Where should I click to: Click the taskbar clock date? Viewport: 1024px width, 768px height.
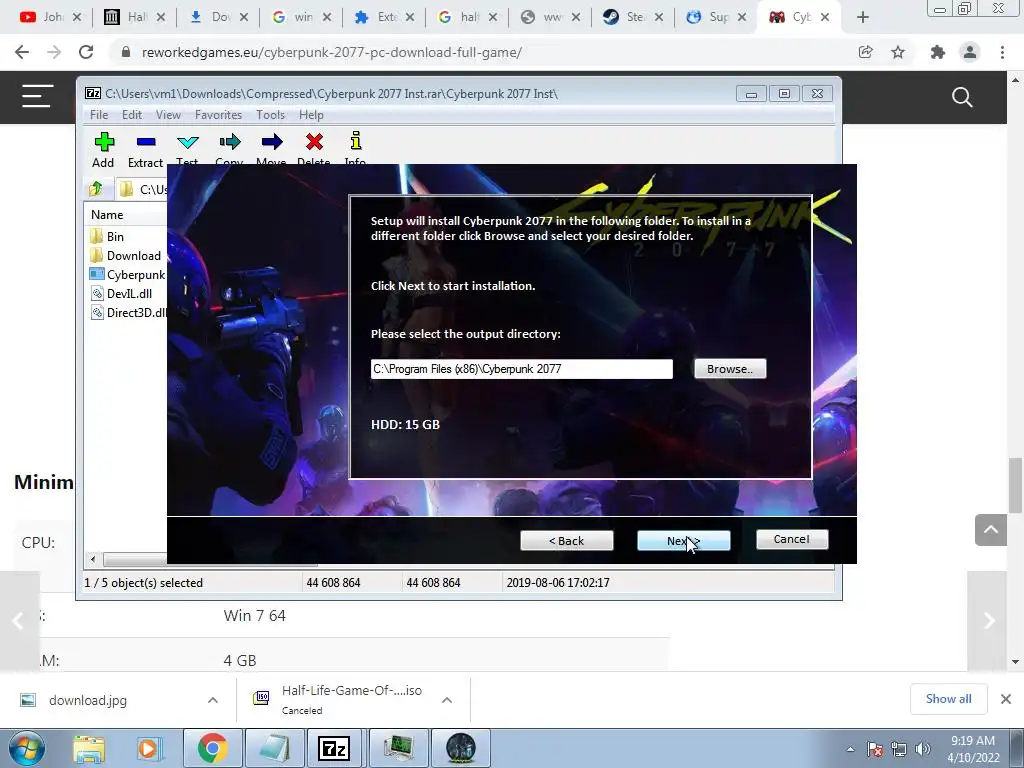(973, 749)
